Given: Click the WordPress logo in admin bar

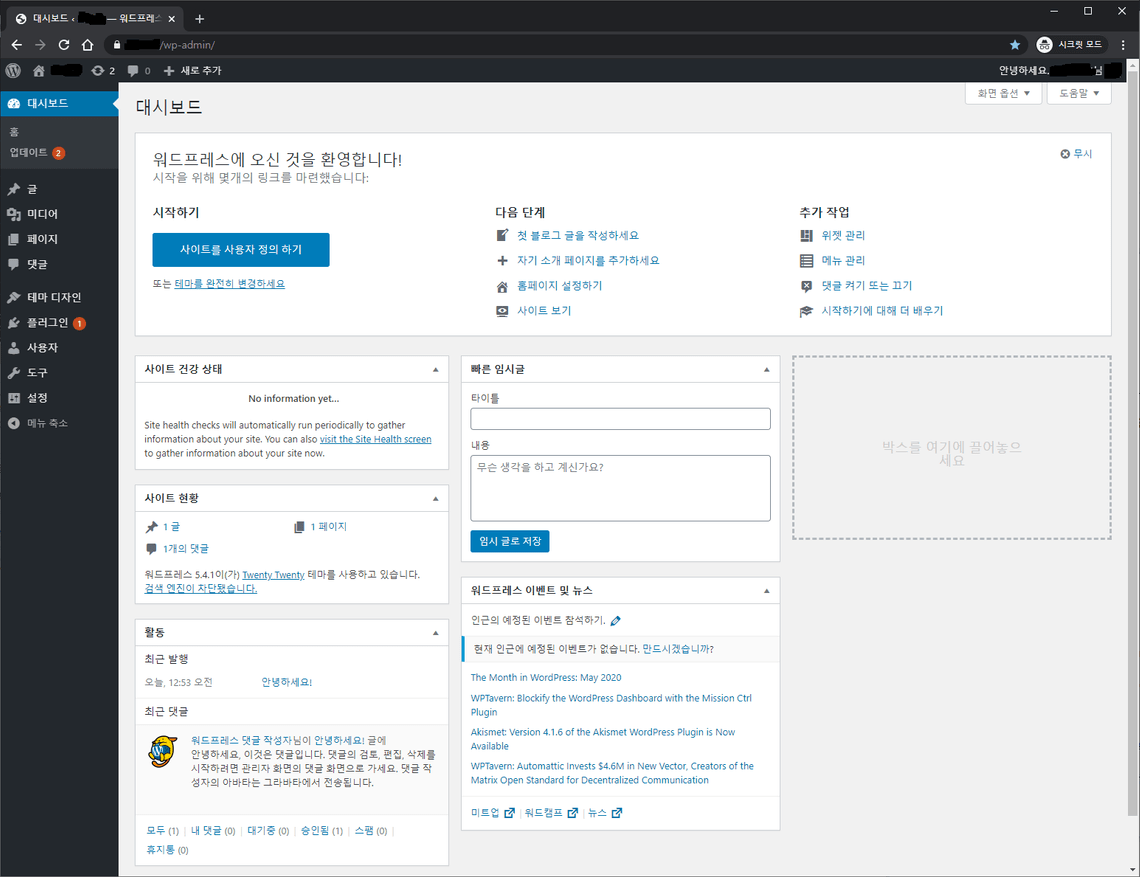Looking at the screenshot, I should coord(13,70).
